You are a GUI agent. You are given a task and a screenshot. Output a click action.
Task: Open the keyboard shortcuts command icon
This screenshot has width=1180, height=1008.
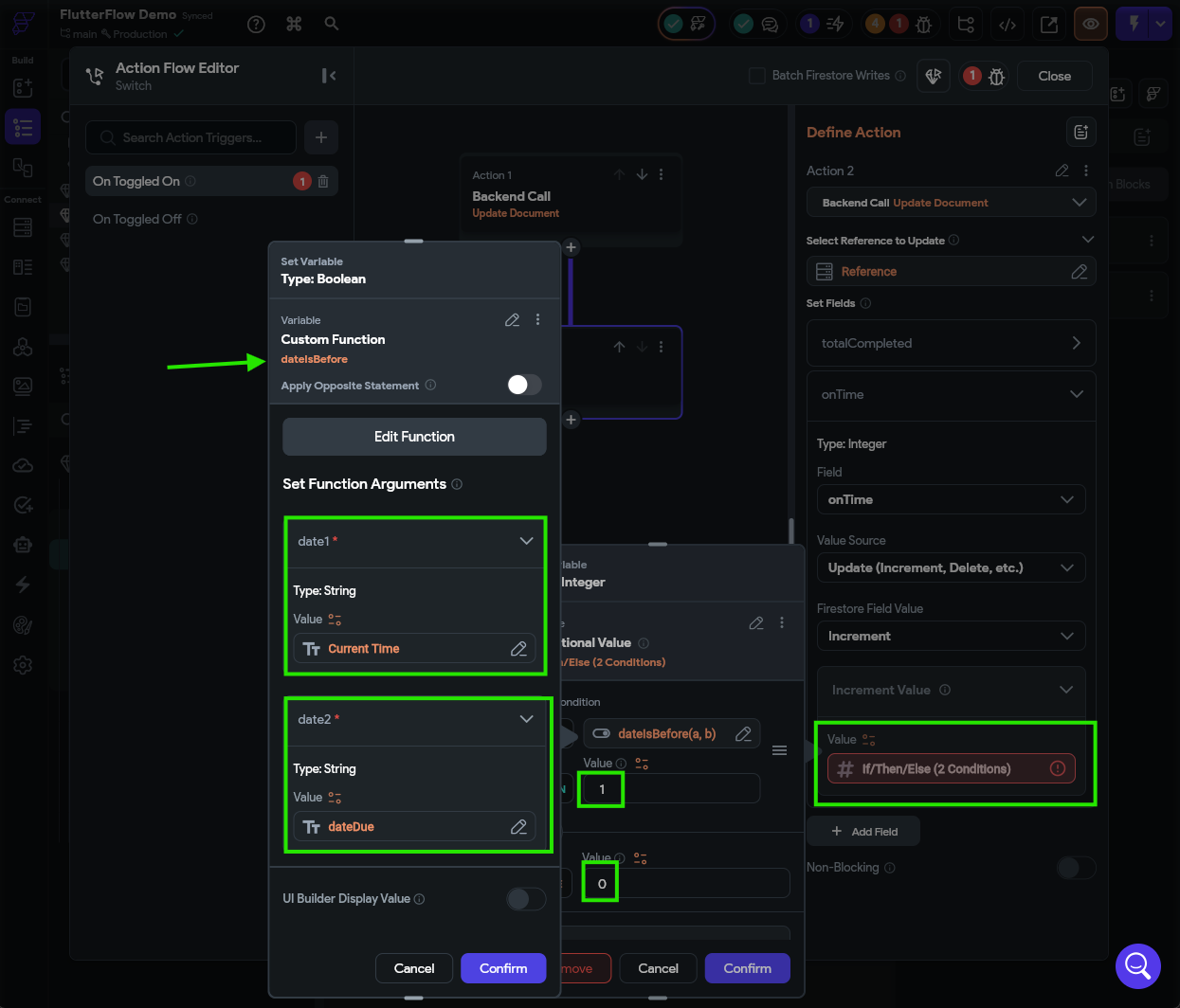tap(294, 25)
